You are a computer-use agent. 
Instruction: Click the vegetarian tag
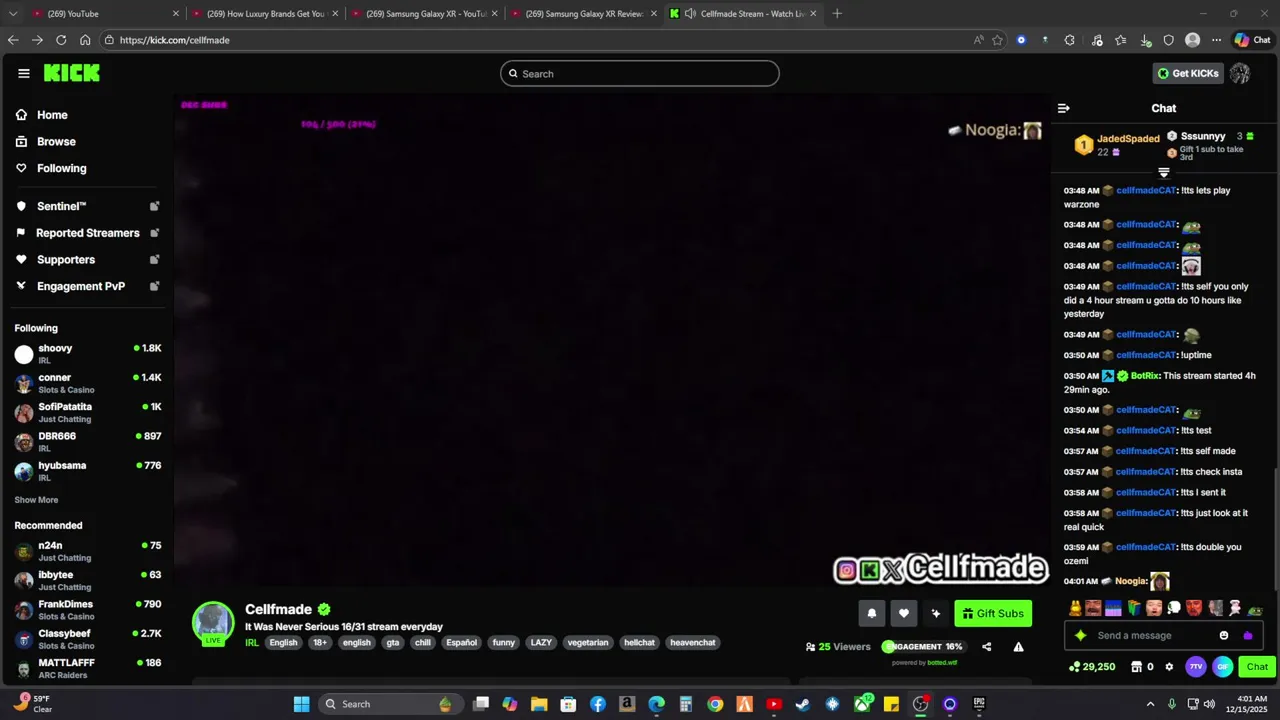click(588, 643)
